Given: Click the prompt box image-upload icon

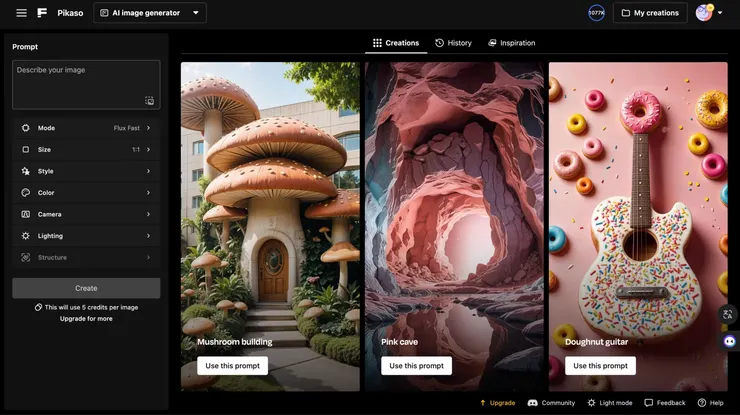Looking at the screenshot, I should [149, 101].
